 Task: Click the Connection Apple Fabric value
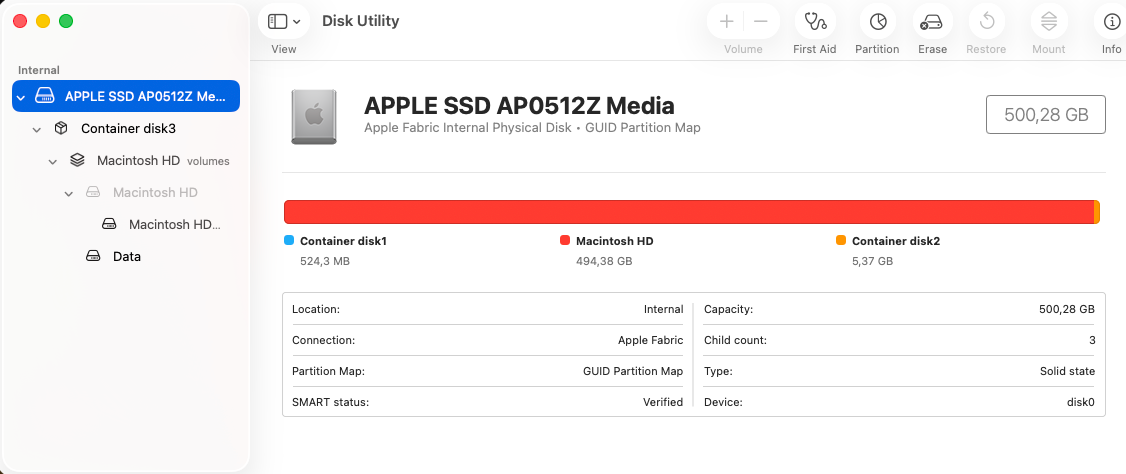(x=651, y=340)
